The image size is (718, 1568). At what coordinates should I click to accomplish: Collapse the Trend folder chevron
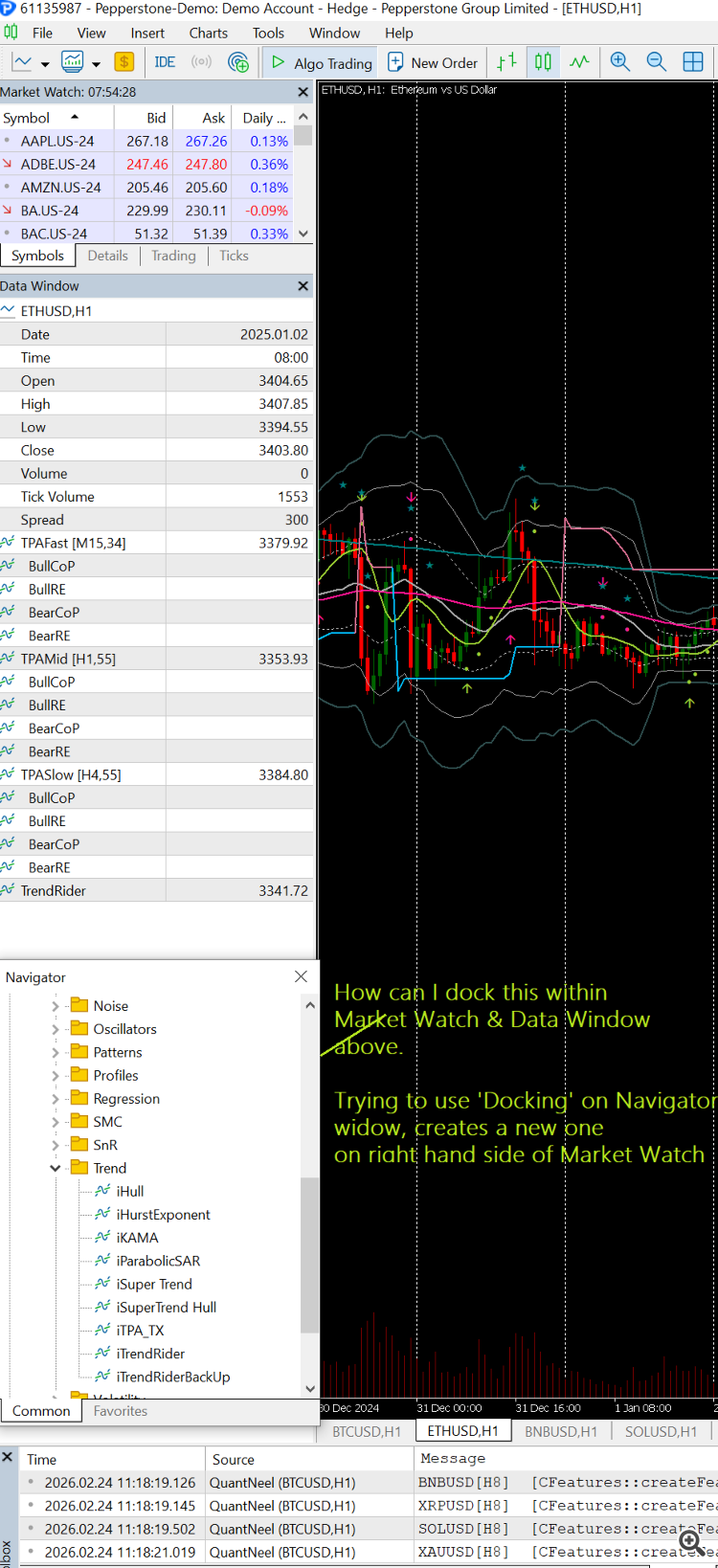pyautogui.click(x=55, y=1168)
